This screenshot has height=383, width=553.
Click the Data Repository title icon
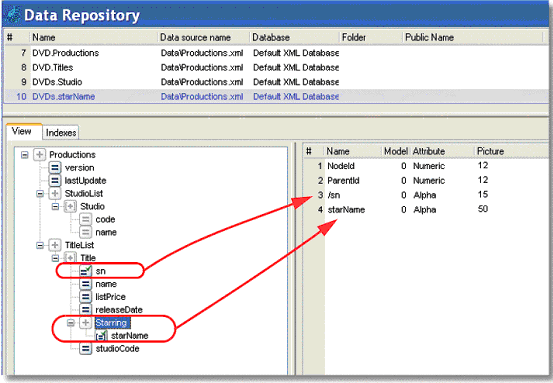coord(14,15)
